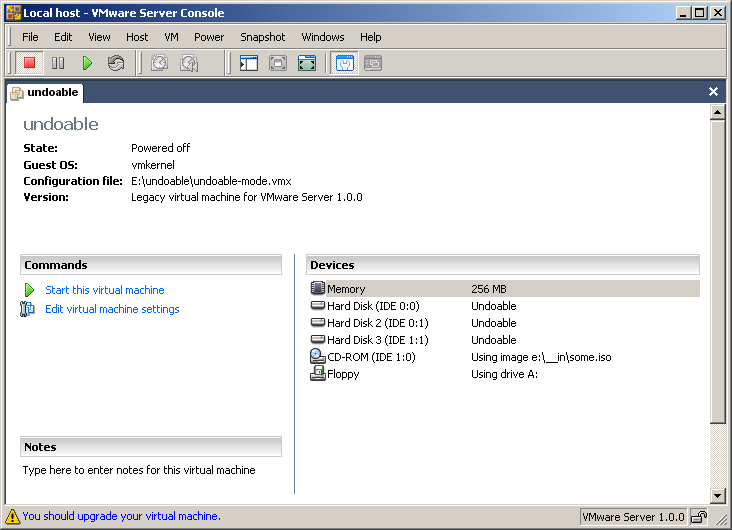The image size is (732, 530).
Task: Open the Snapshot menu
Action: point(262,37)
